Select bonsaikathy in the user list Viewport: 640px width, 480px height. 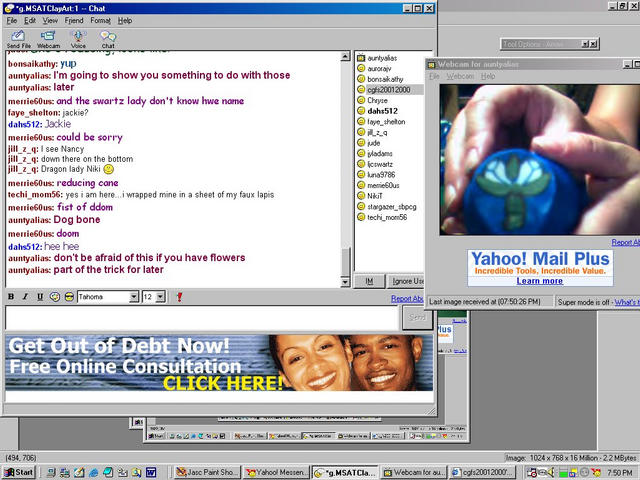pyautogui.click(x=385, y=79)
